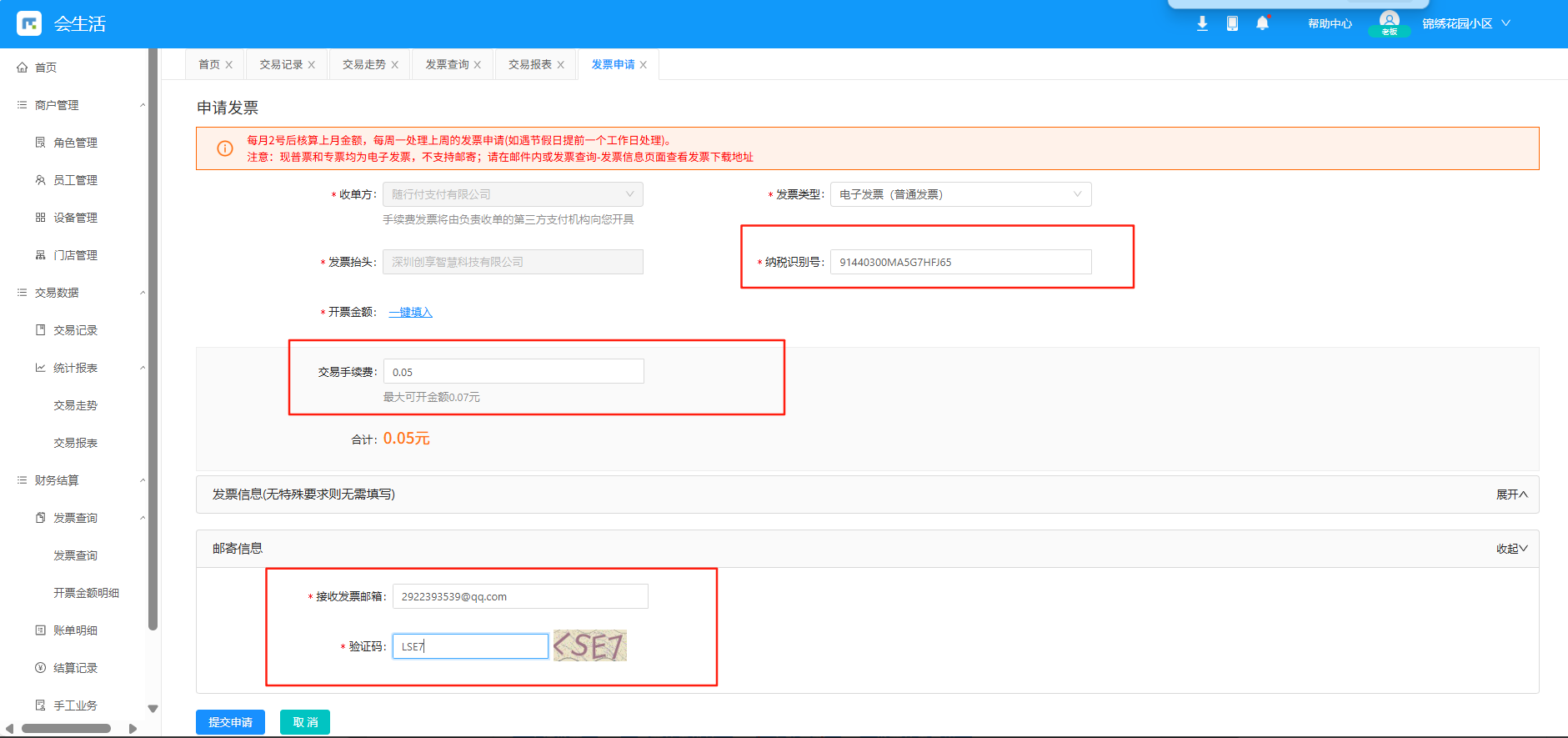Viewport: 1568px width, 738px height.
Task: Close the 发票申请 tab
Action: (x=644, y=65)
